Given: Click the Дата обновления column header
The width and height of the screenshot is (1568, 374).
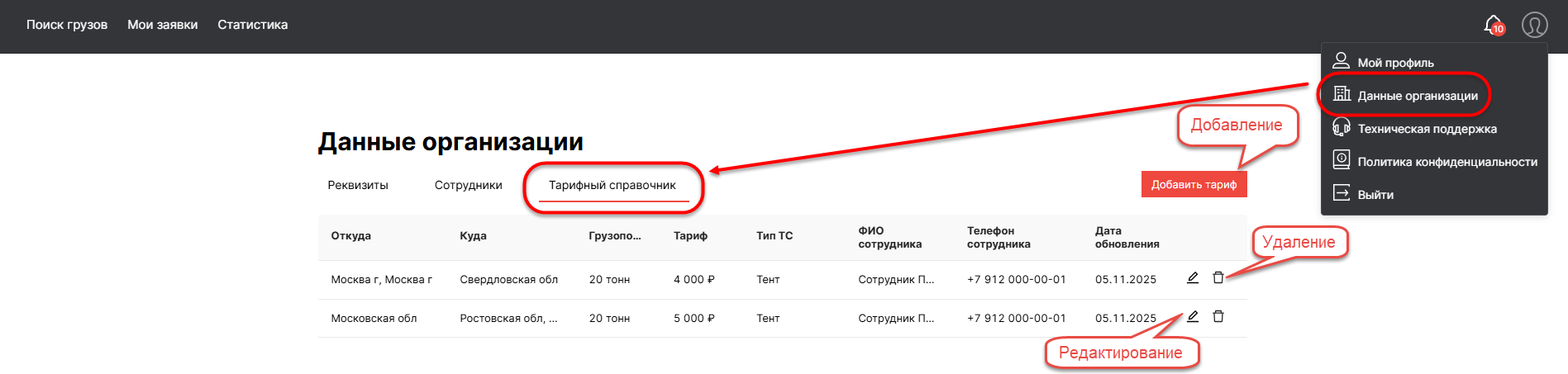Looking at the screenshot, I should tap(1127, 237).
